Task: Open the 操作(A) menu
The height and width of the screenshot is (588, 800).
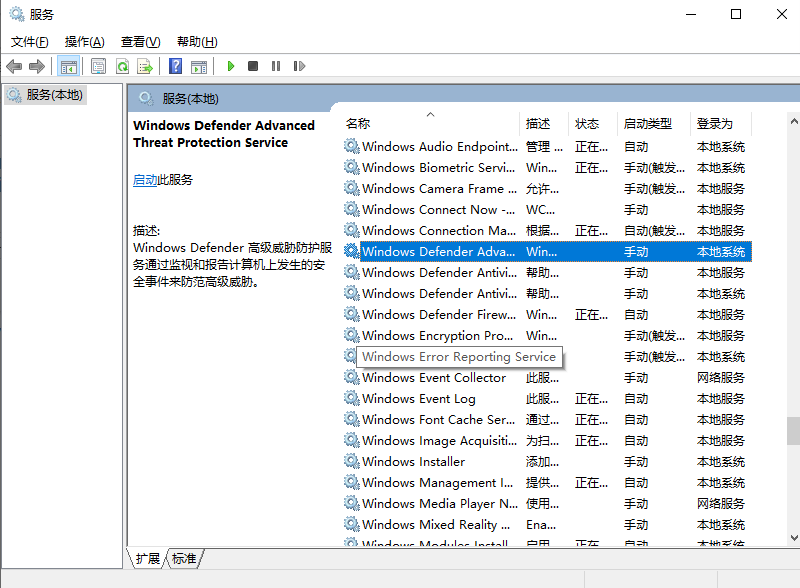Action: (x=85, y=42)
